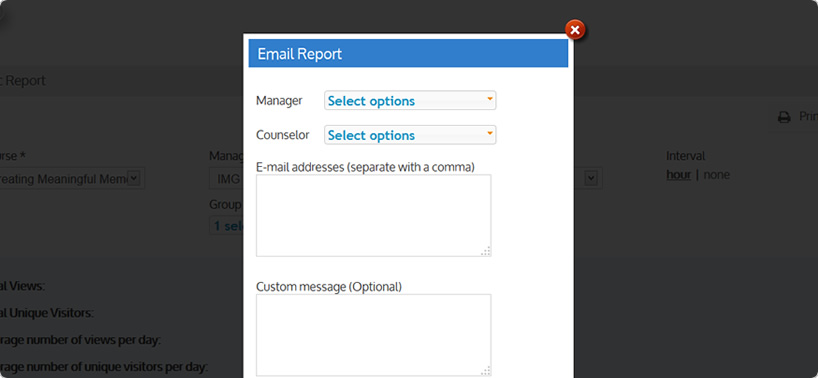This screenshot has width=818, height=378.
Task: Open the IMG manager dropdown behind dialog
Action: (226, 179)
